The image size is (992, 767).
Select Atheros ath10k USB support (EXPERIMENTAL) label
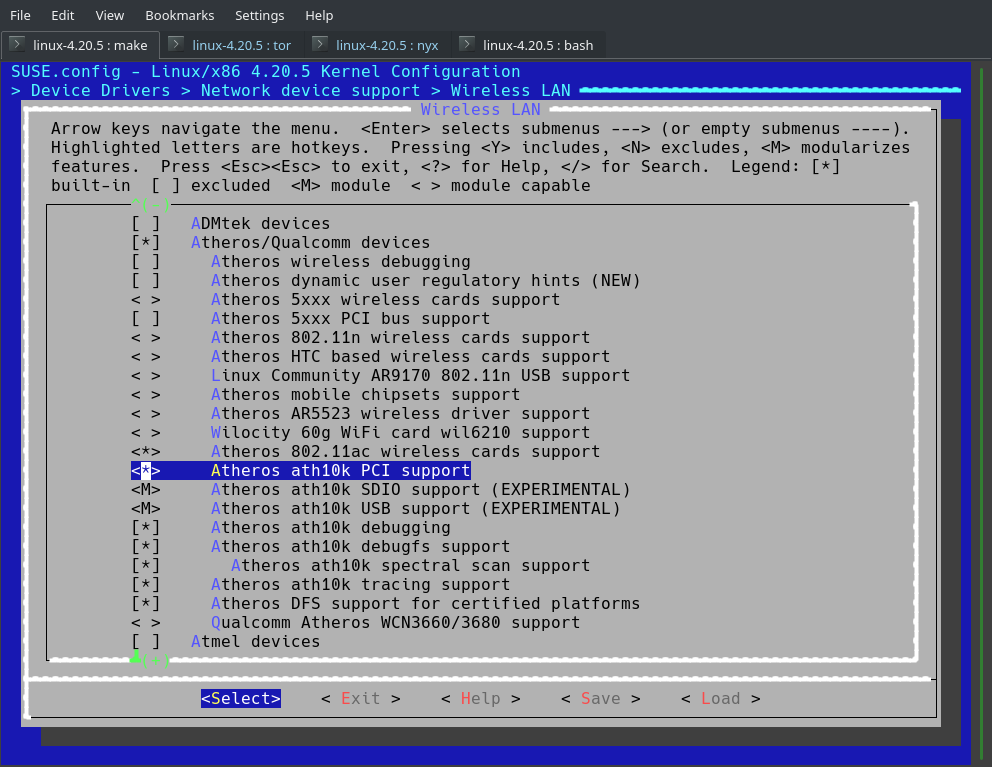(x=416, y=509)
